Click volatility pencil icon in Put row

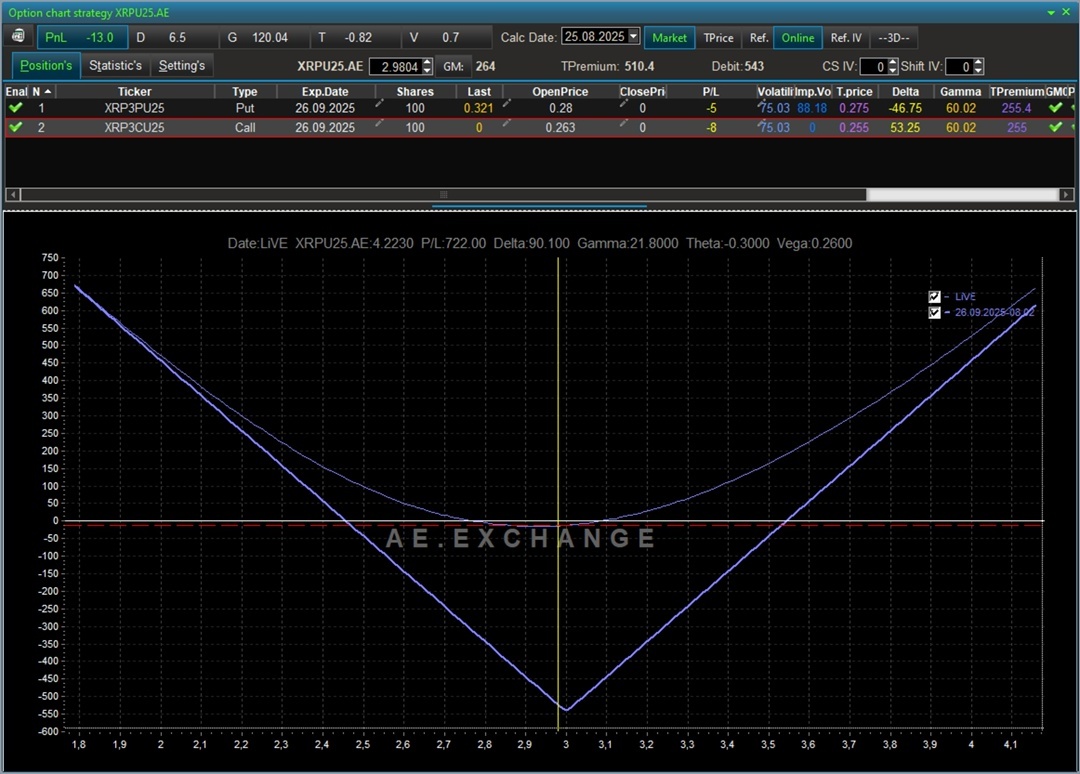[761, 105]
